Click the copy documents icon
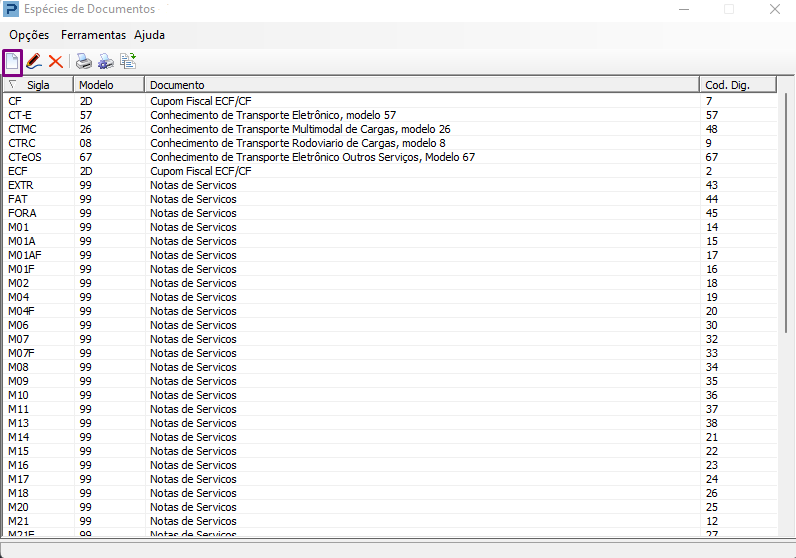Image resolution: width=796 pixels, height=558 pixels. (x=128, y=61)
